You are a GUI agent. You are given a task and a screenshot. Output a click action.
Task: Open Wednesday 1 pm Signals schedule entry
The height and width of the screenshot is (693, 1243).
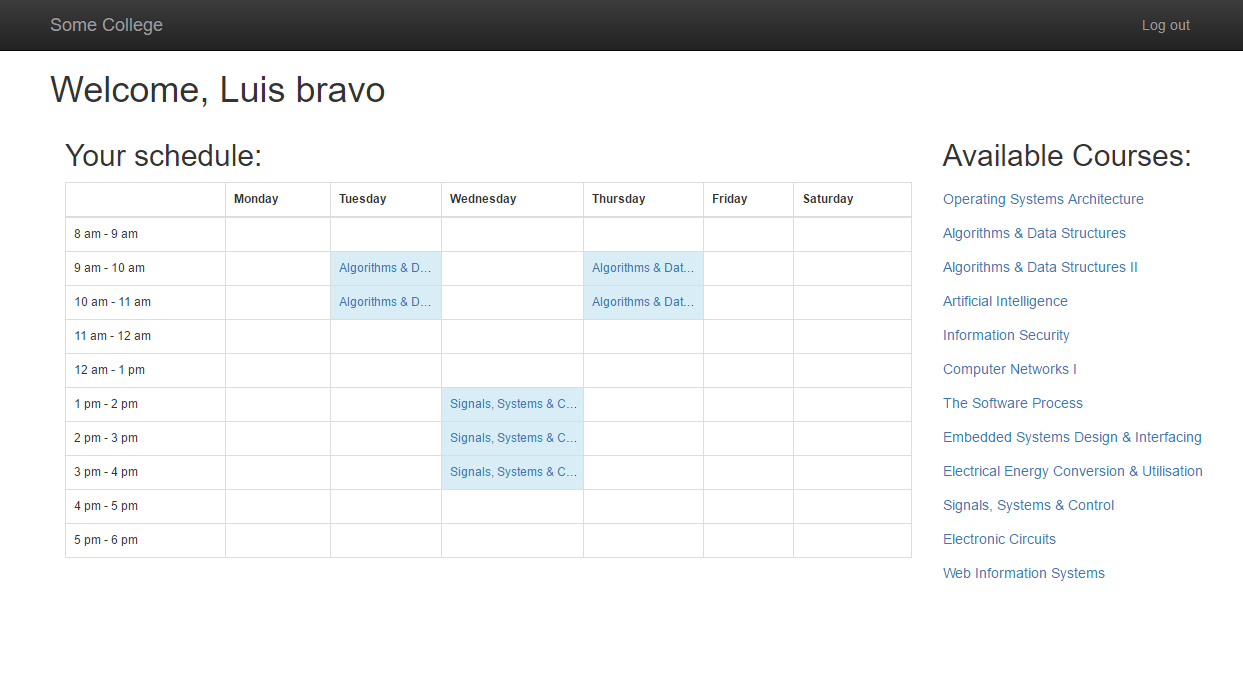coord(512,404)
